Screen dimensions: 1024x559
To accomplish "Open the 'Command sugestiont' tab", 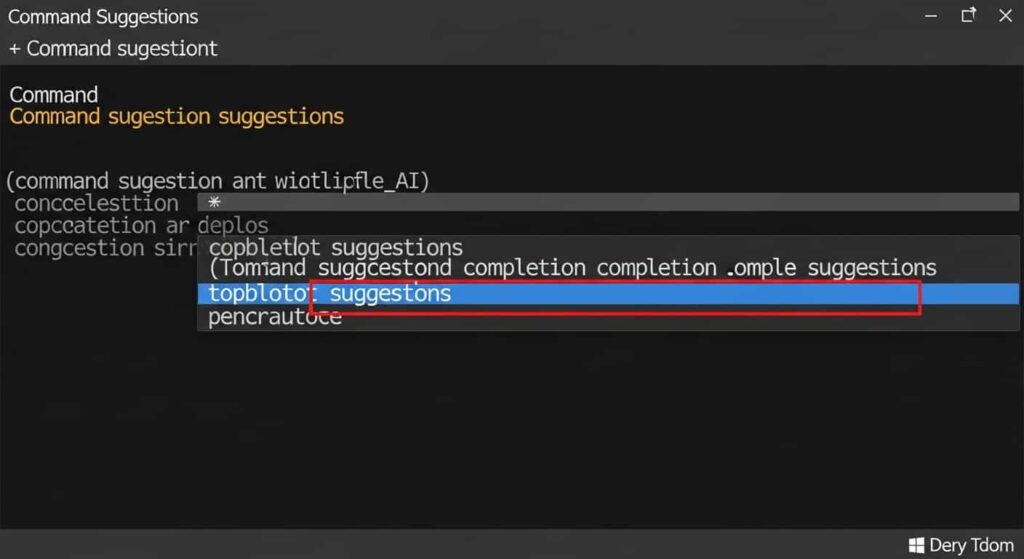I will (x=121, y=49).
